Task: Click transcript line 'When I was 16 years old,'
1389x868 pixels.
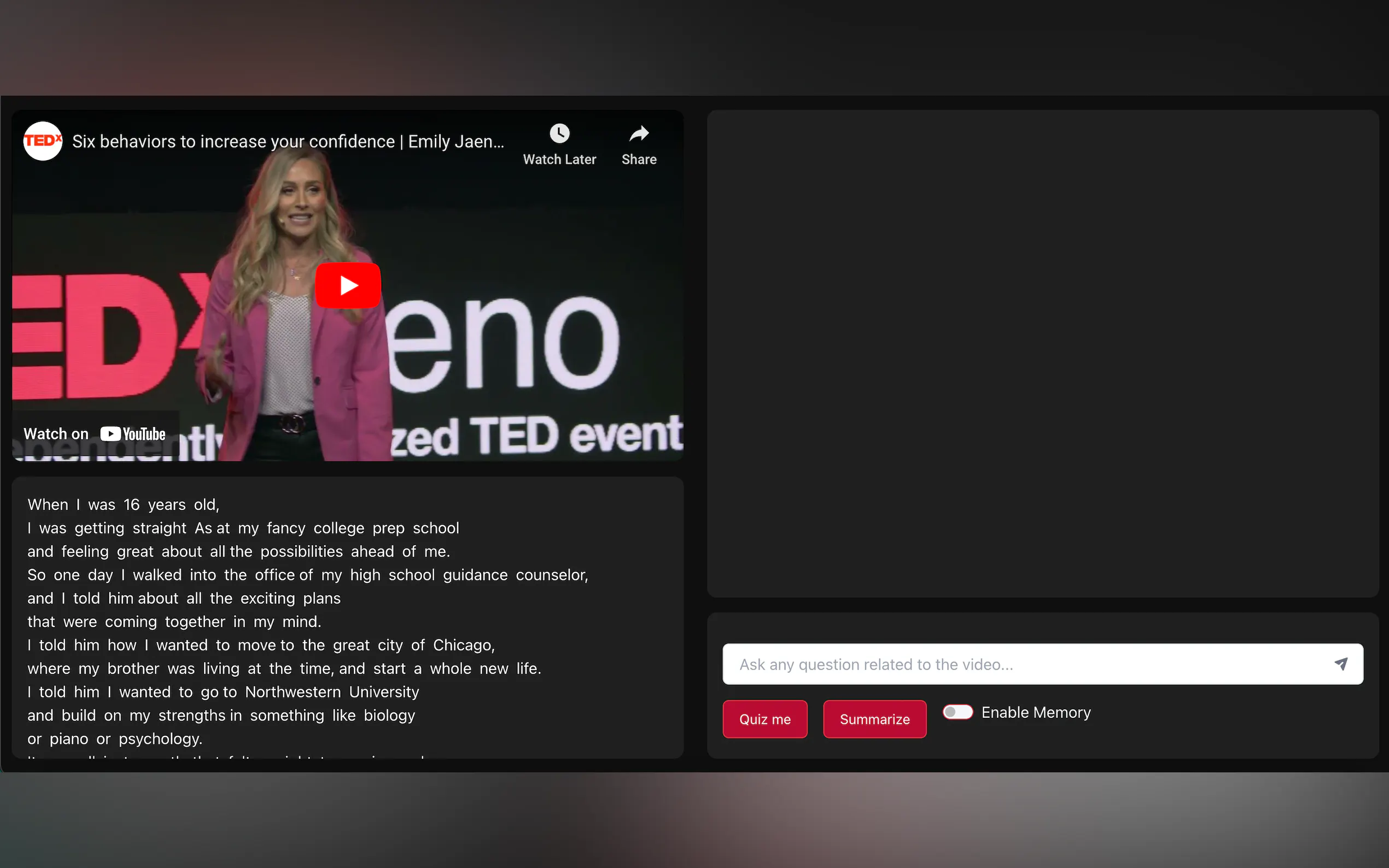Action: (x=124, y=505)
